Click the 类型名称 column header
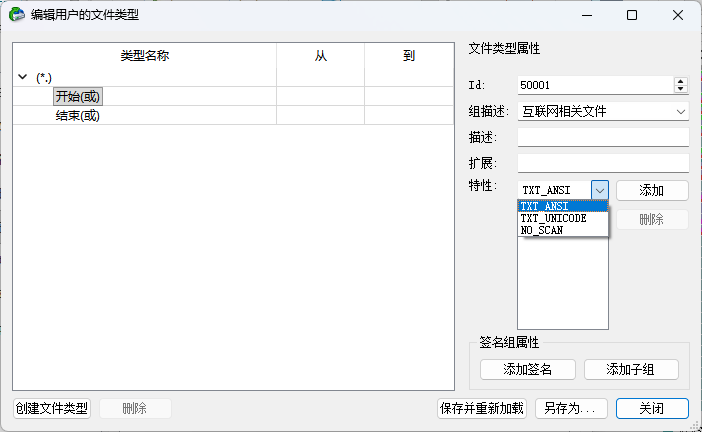The image size is (702, 432). point(145,56)
